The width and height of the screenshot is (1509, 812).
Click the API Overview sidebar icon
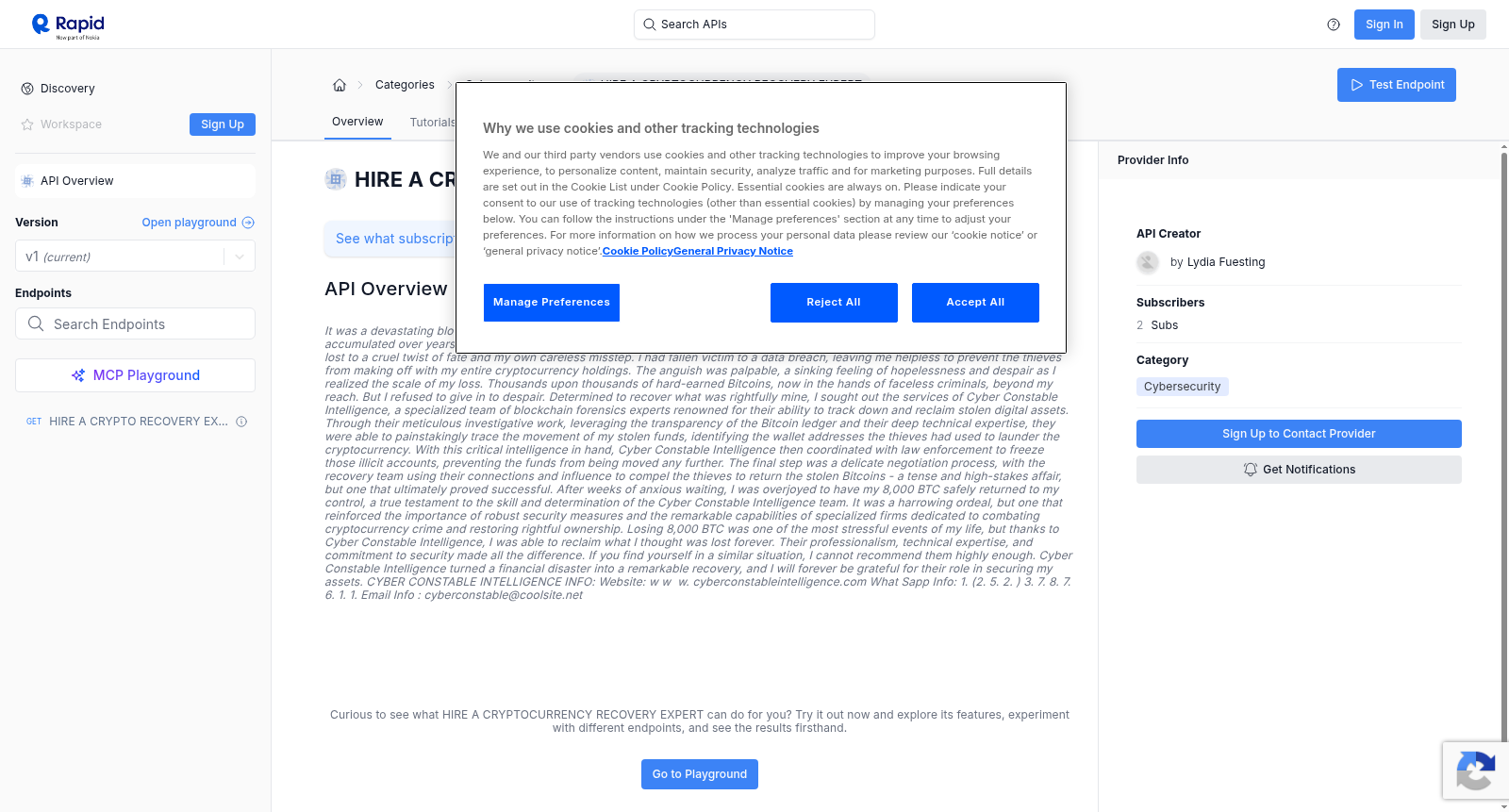point(27,181)
